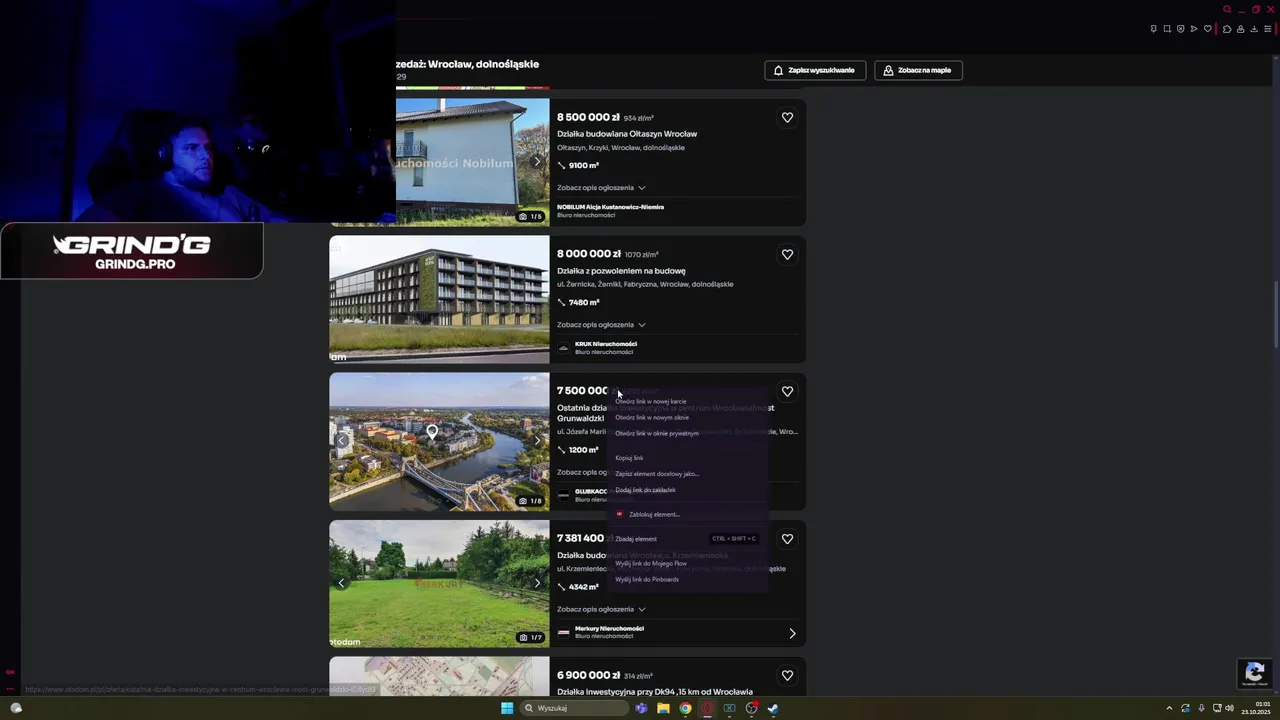
Task: Click the 'Zapisz wyszukiwanie' button
Action: coord(815,70)
